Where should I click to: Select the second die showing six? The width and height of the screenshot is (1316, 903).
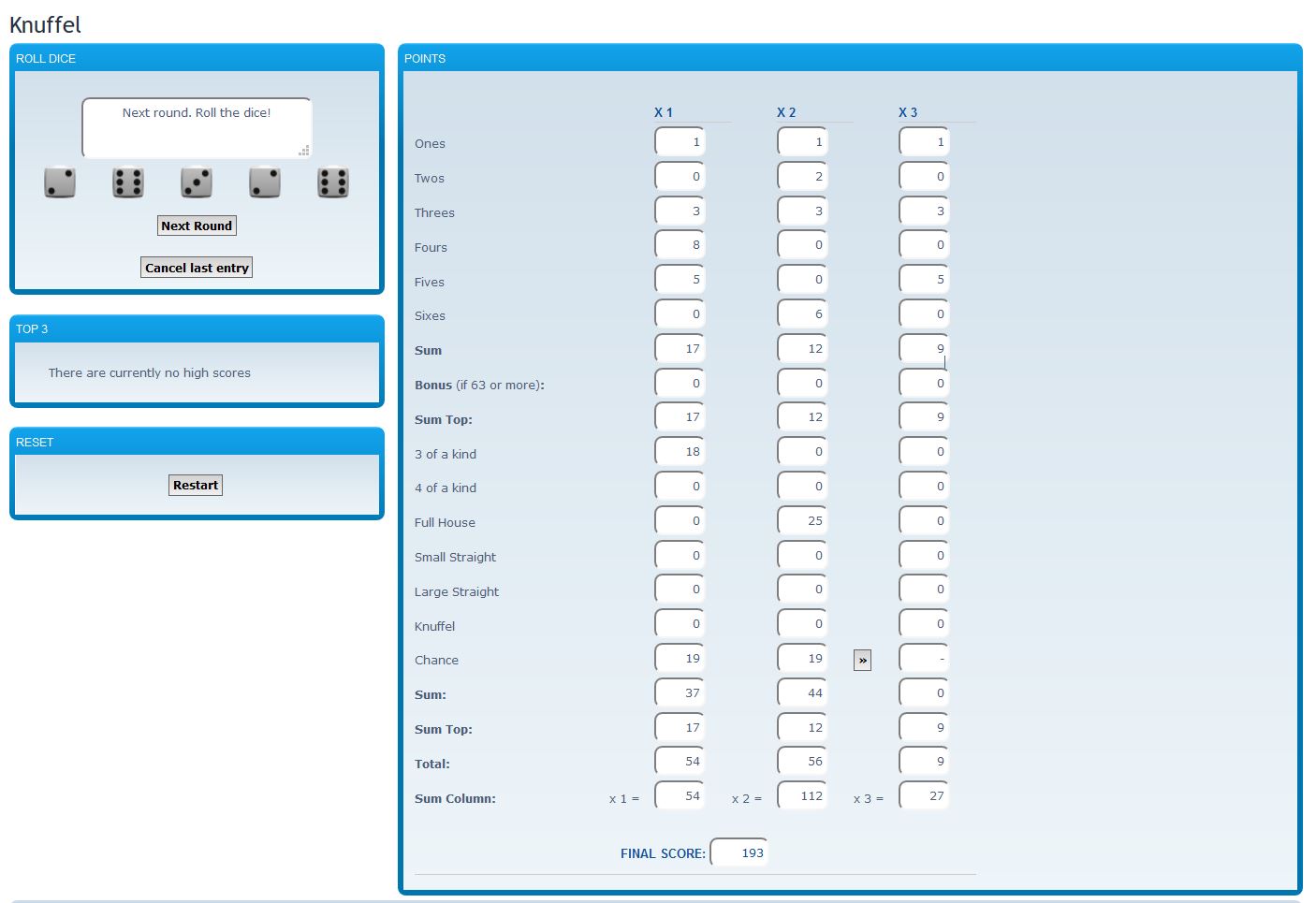point(128,182)
